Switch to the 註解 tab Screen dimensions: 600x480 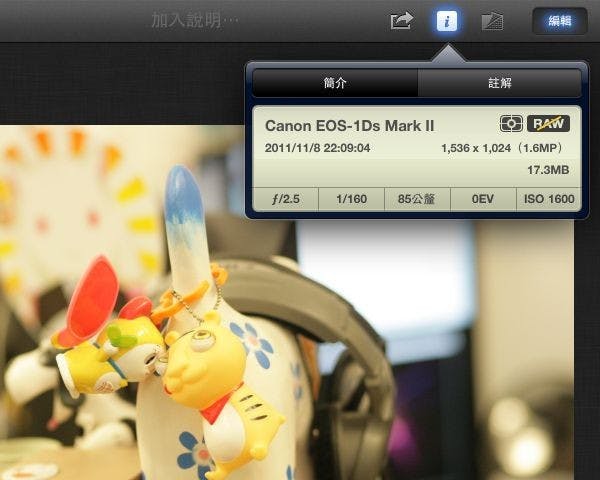coord(500,83)
